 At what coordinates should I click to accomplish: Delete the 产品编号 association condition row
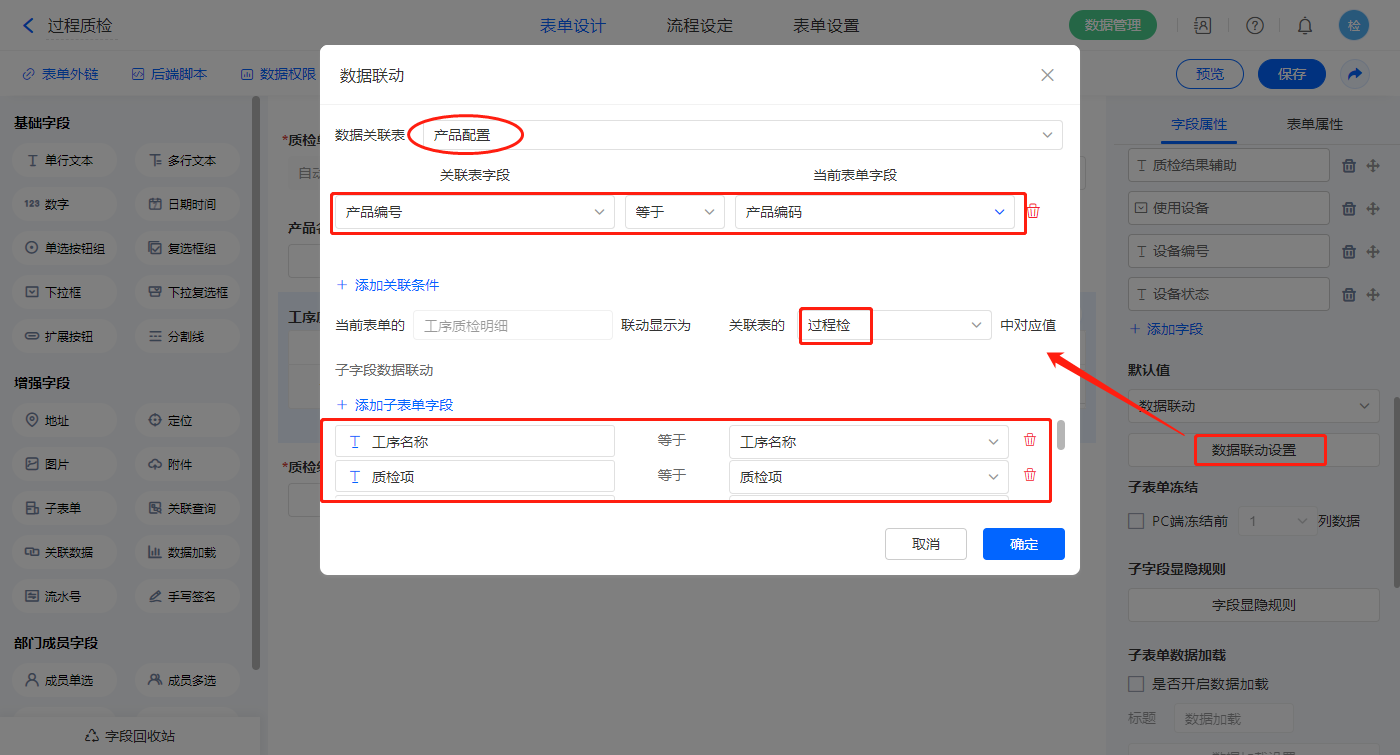pos(1033,211)
